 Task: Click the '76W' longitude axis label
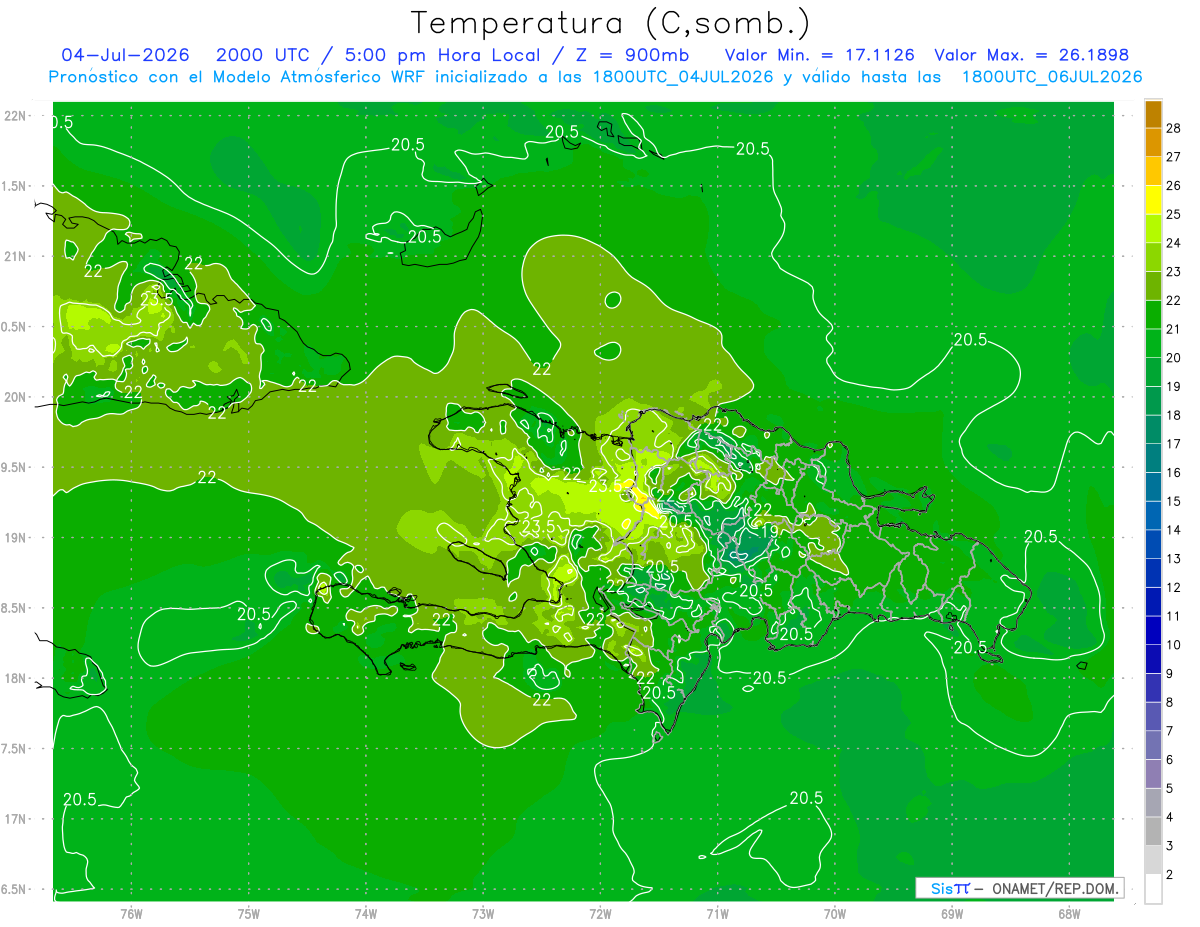pos(131,913)
